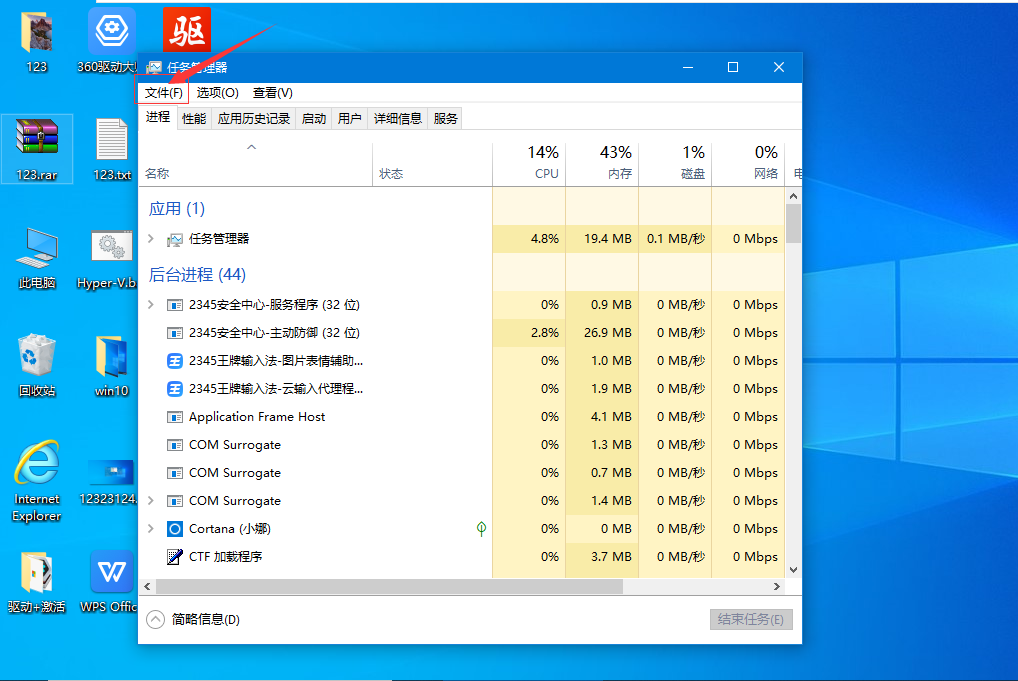Viewport: 1018px width, 681px height.
Task: Click the Cortana process icon
Action: click(x=174, y=529)
